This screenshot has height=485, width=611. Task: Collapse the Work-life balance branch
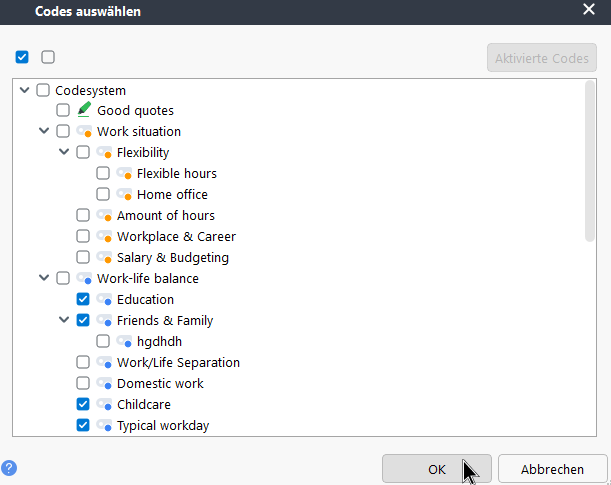point(44,278)
